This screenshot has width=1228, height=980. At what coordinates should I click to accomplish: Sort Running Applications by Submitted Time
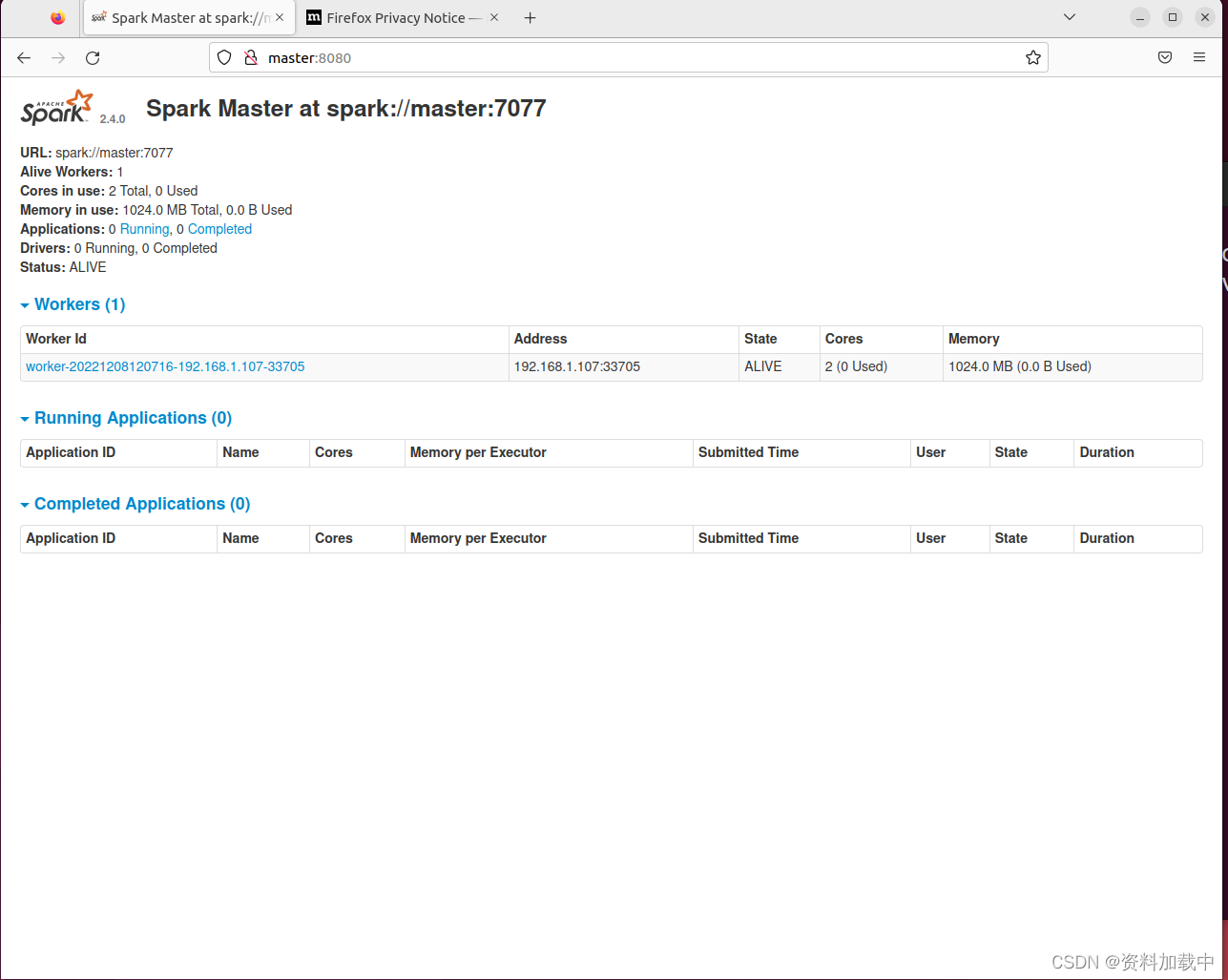802,452
